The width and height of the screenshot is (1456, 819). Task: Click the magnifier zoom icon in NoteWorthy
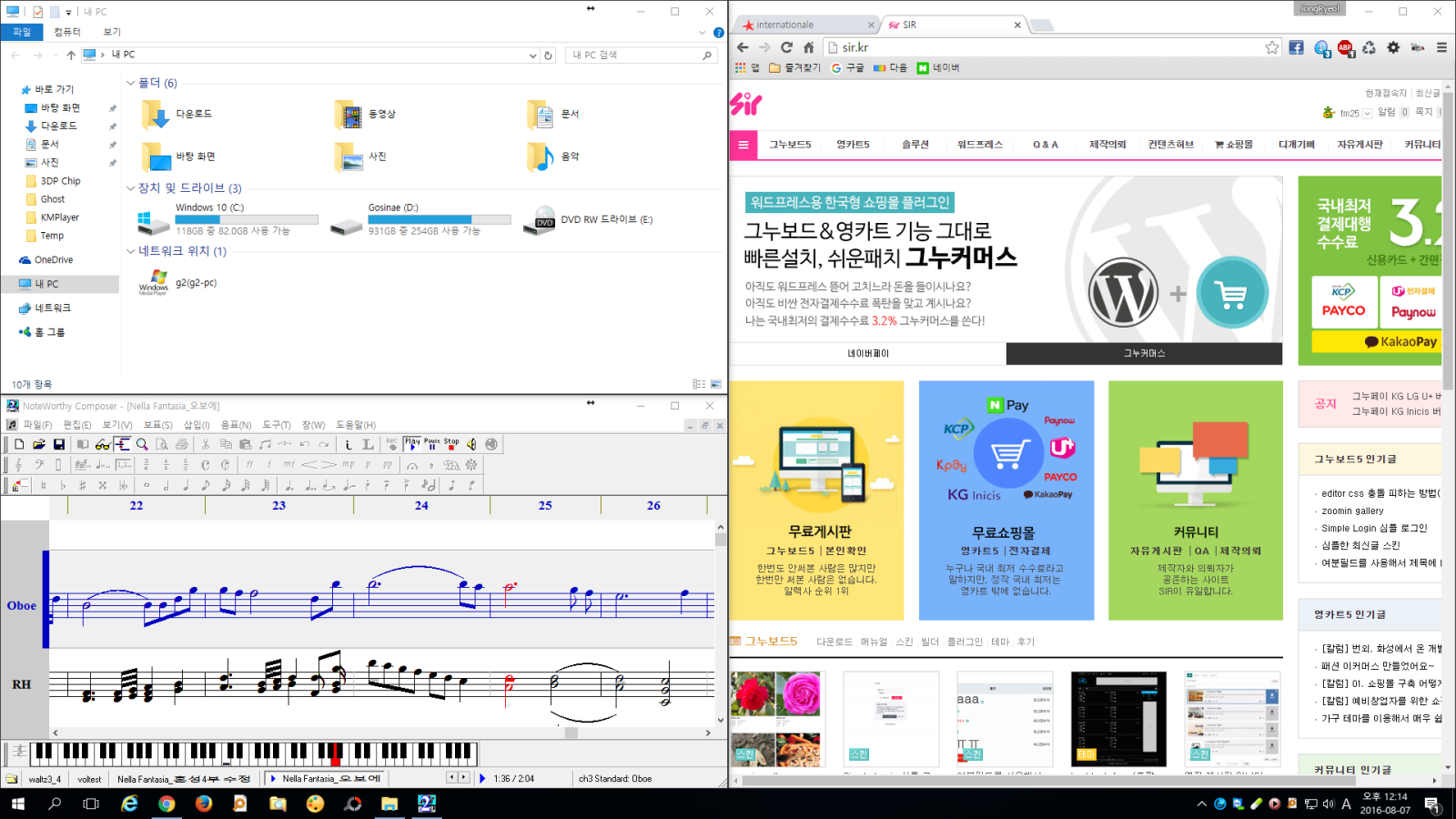pos(142,444)
